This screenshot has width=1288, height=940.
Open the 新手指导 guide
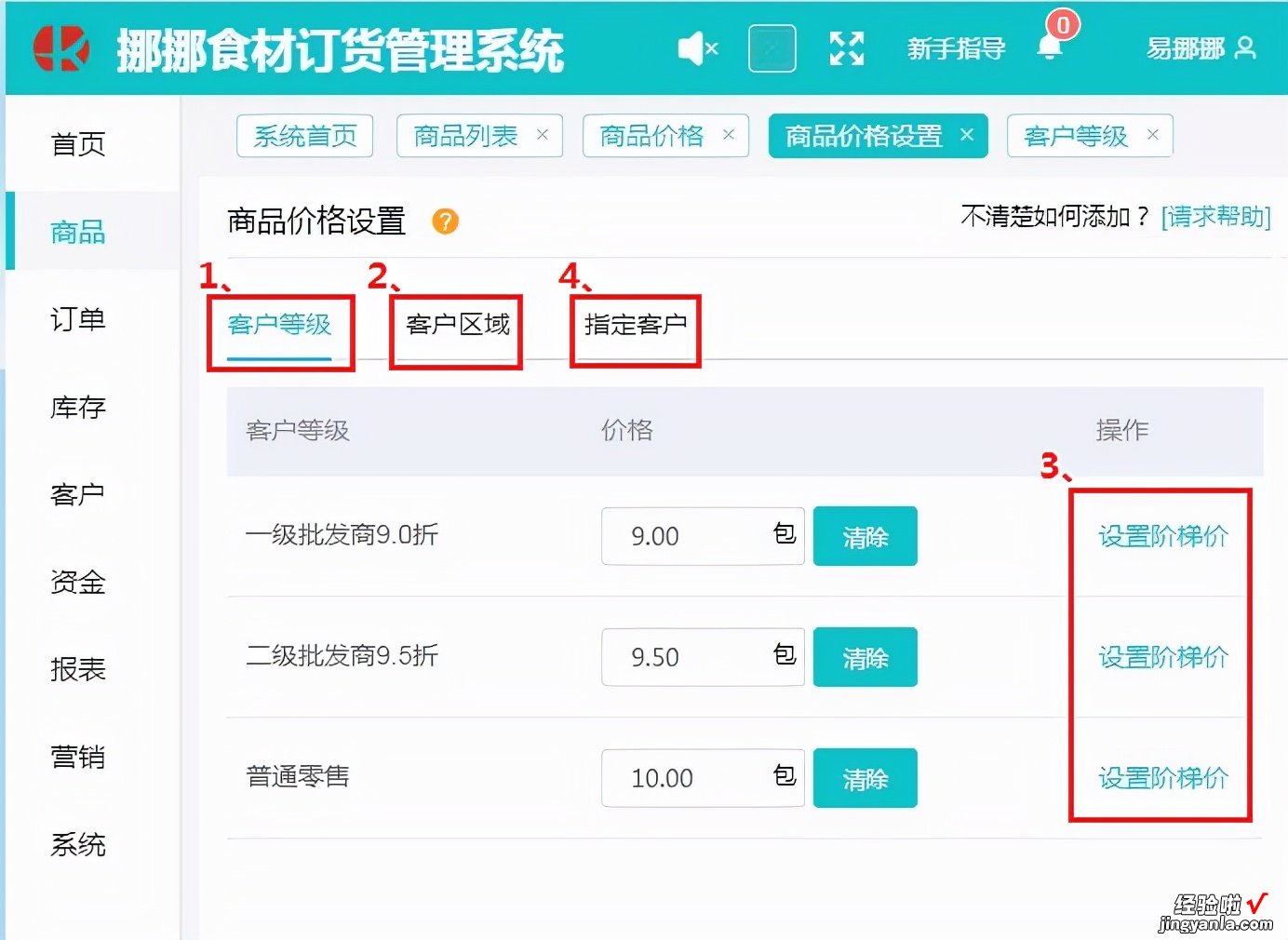956,48
